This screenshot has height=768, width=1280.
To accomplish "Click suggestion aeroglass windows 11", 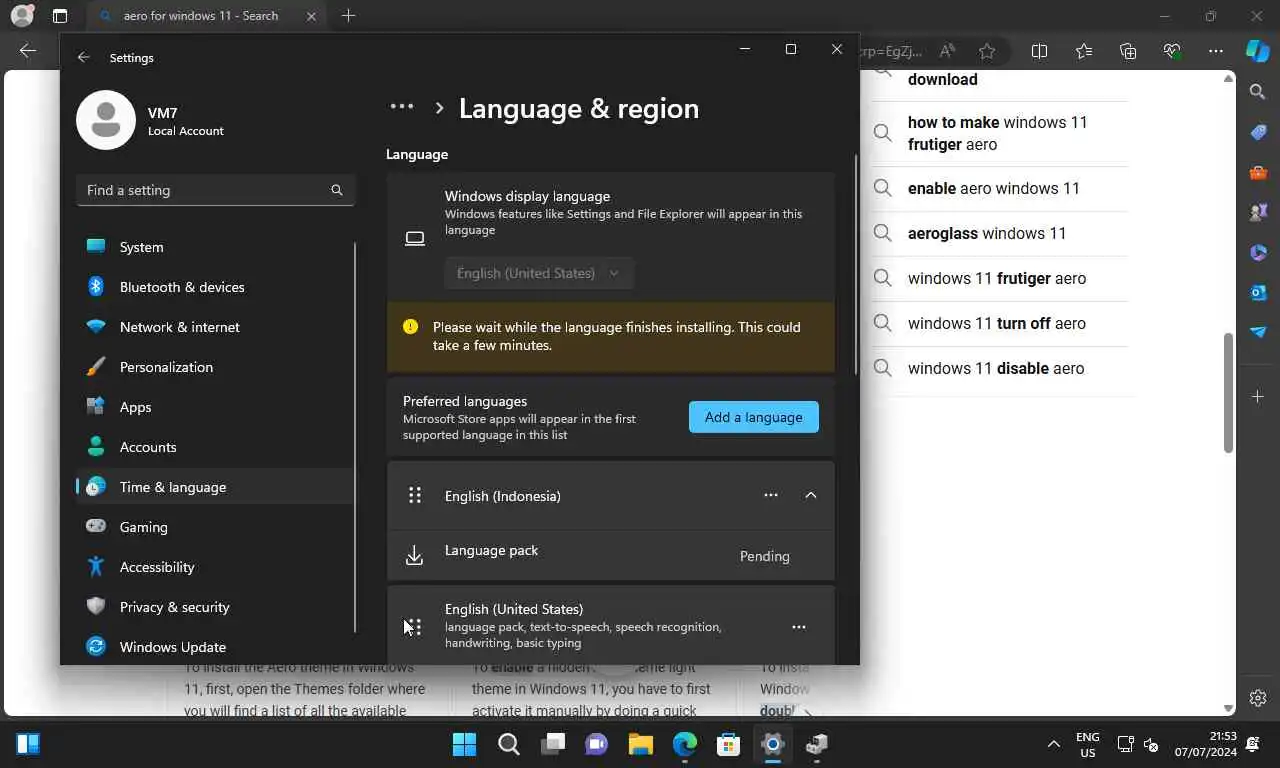I will pos(1000,233).
